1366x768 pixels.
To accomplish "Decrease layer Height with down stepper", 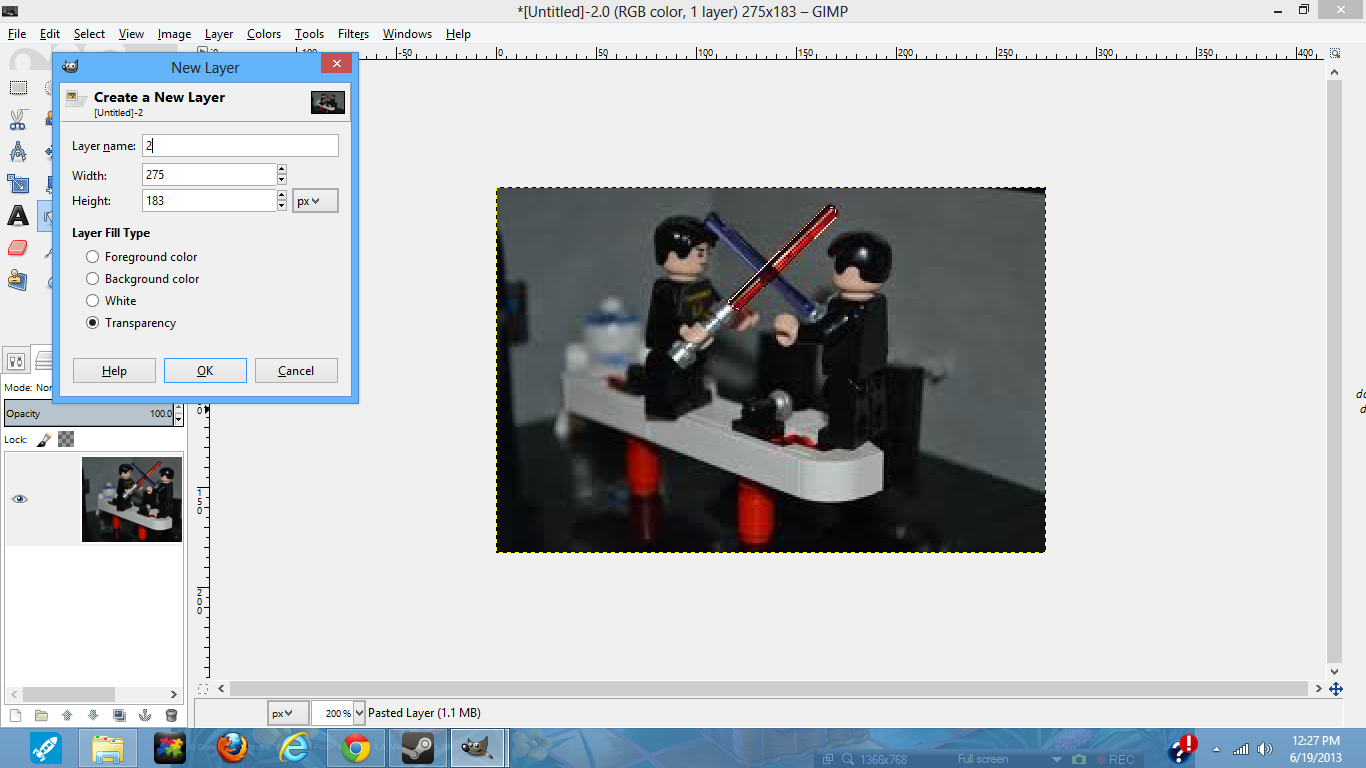I will 282,207.
